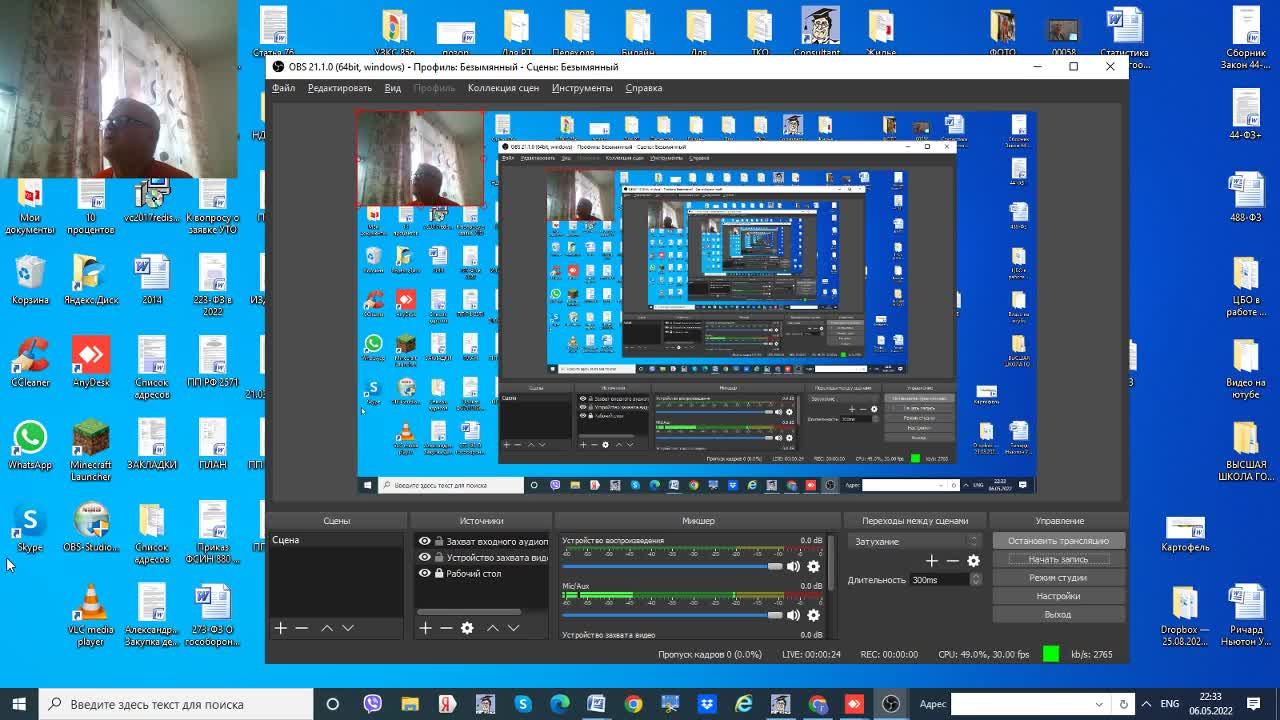Remove the scene transition with the minus icon
Screen dimensions: 1280x720
(x=952, y=561)
